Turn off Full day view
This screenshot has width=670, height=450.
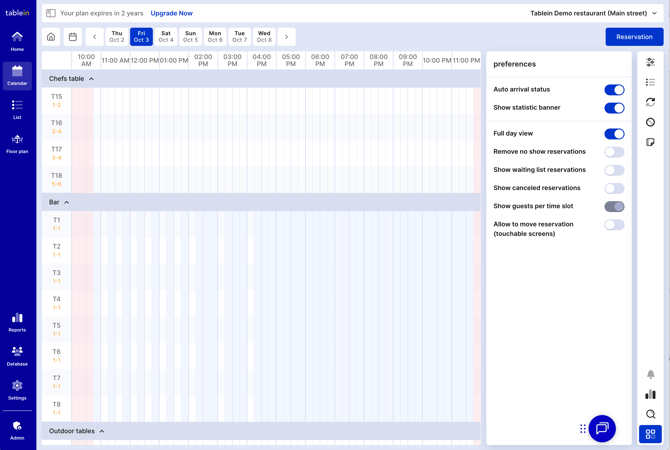614,134
